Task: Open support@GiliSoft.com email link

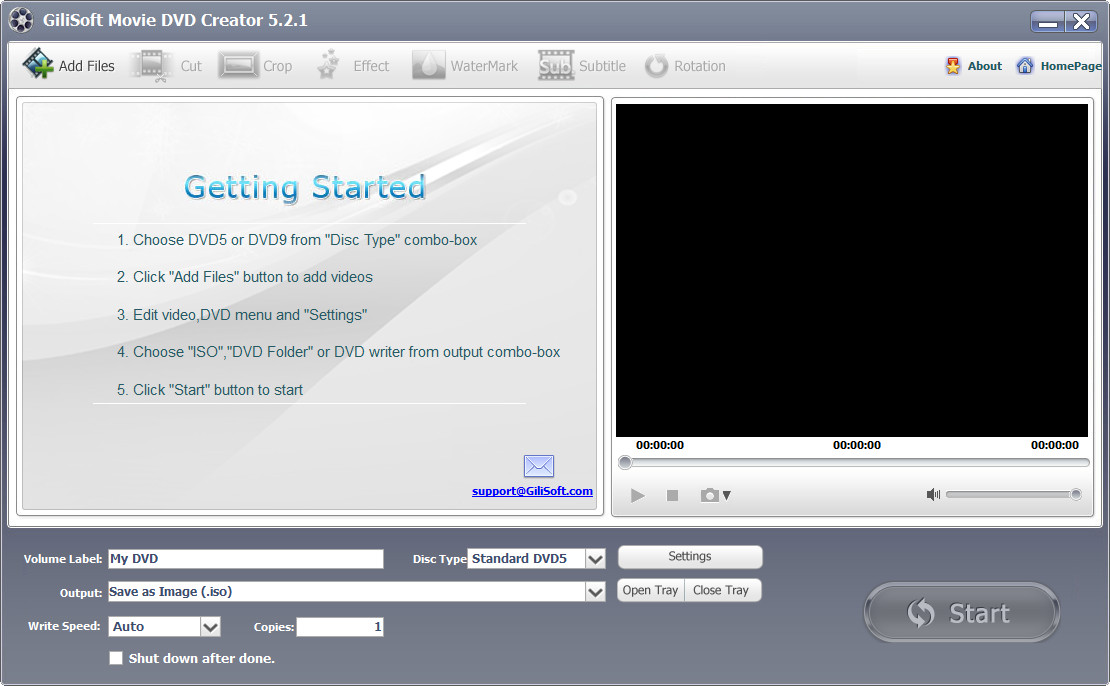Action: (532, 491)
